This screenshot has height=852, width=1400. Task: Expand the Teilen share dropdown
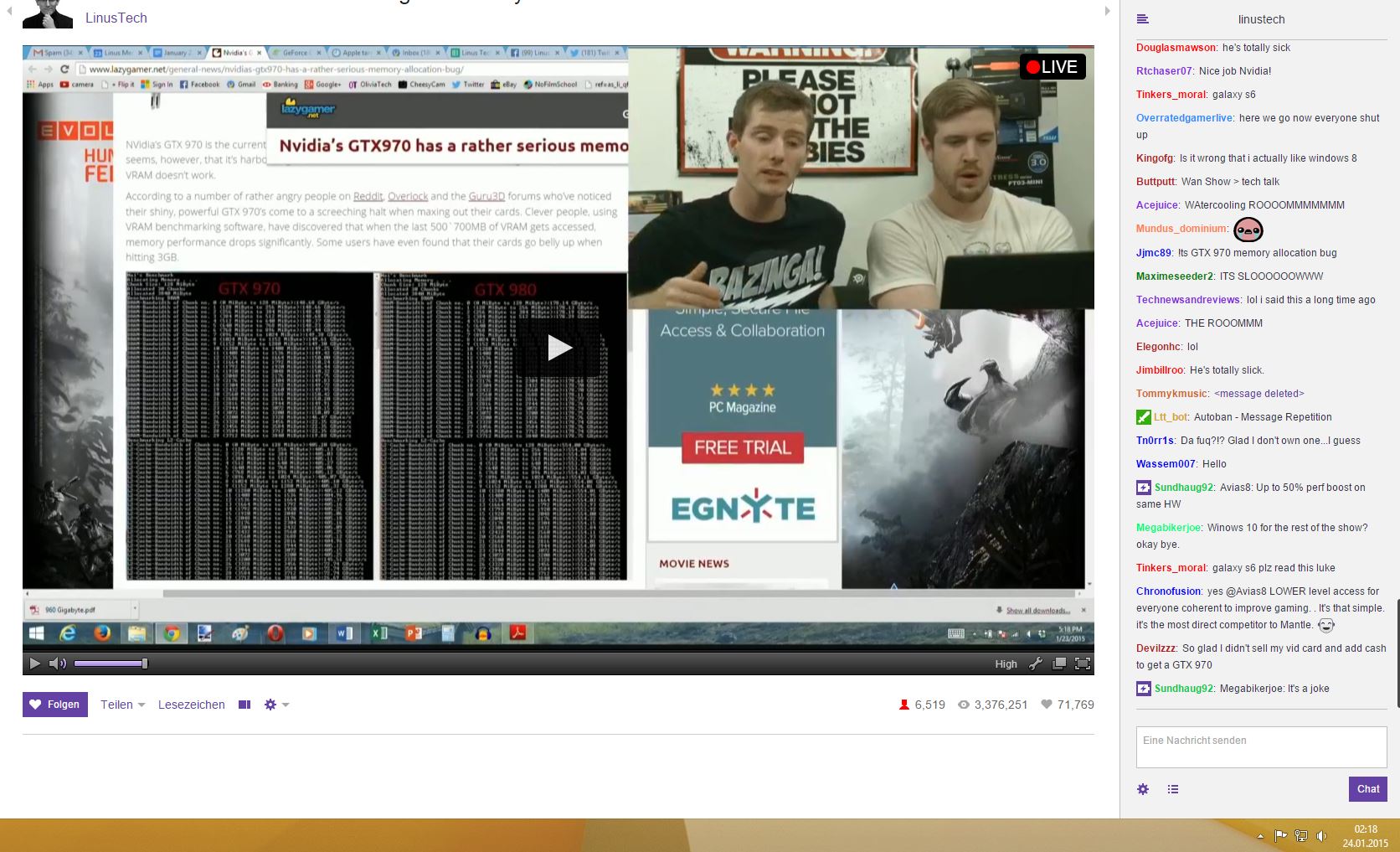click(122, 705)
